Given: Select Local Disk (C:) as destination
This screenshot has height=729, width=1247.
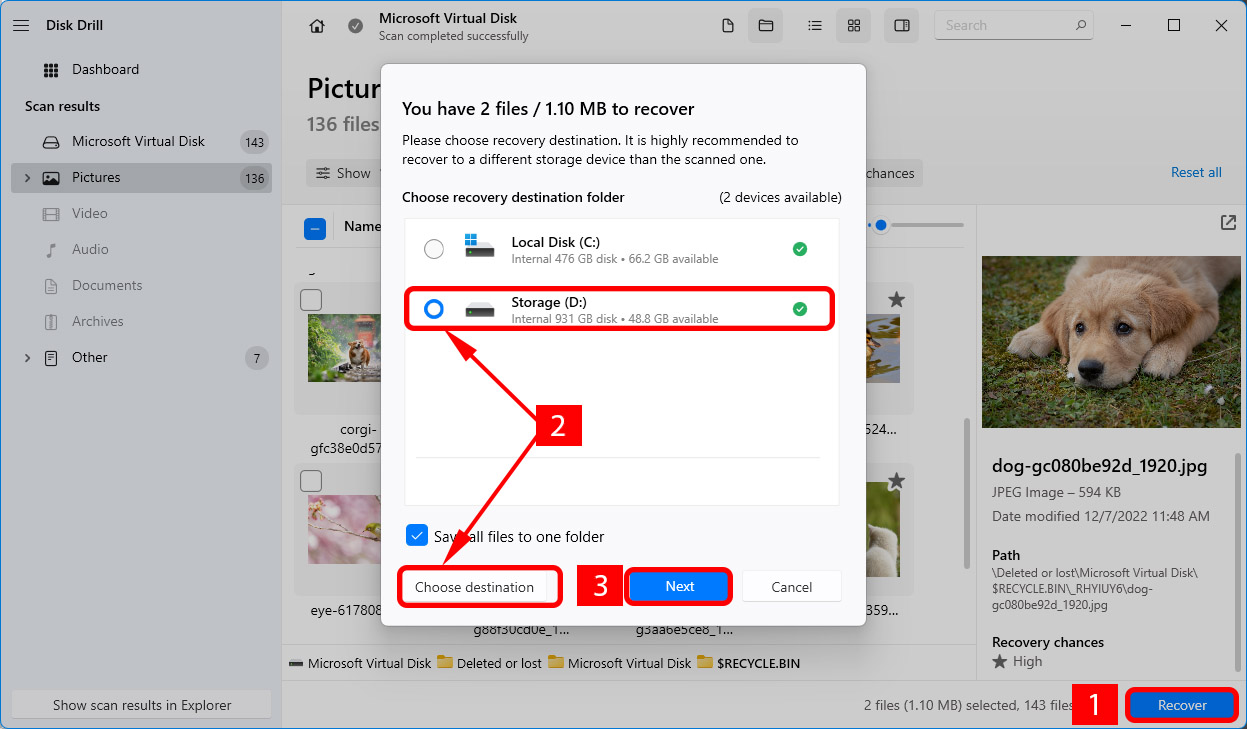Looking at the screenshot, I should point(433,249).
